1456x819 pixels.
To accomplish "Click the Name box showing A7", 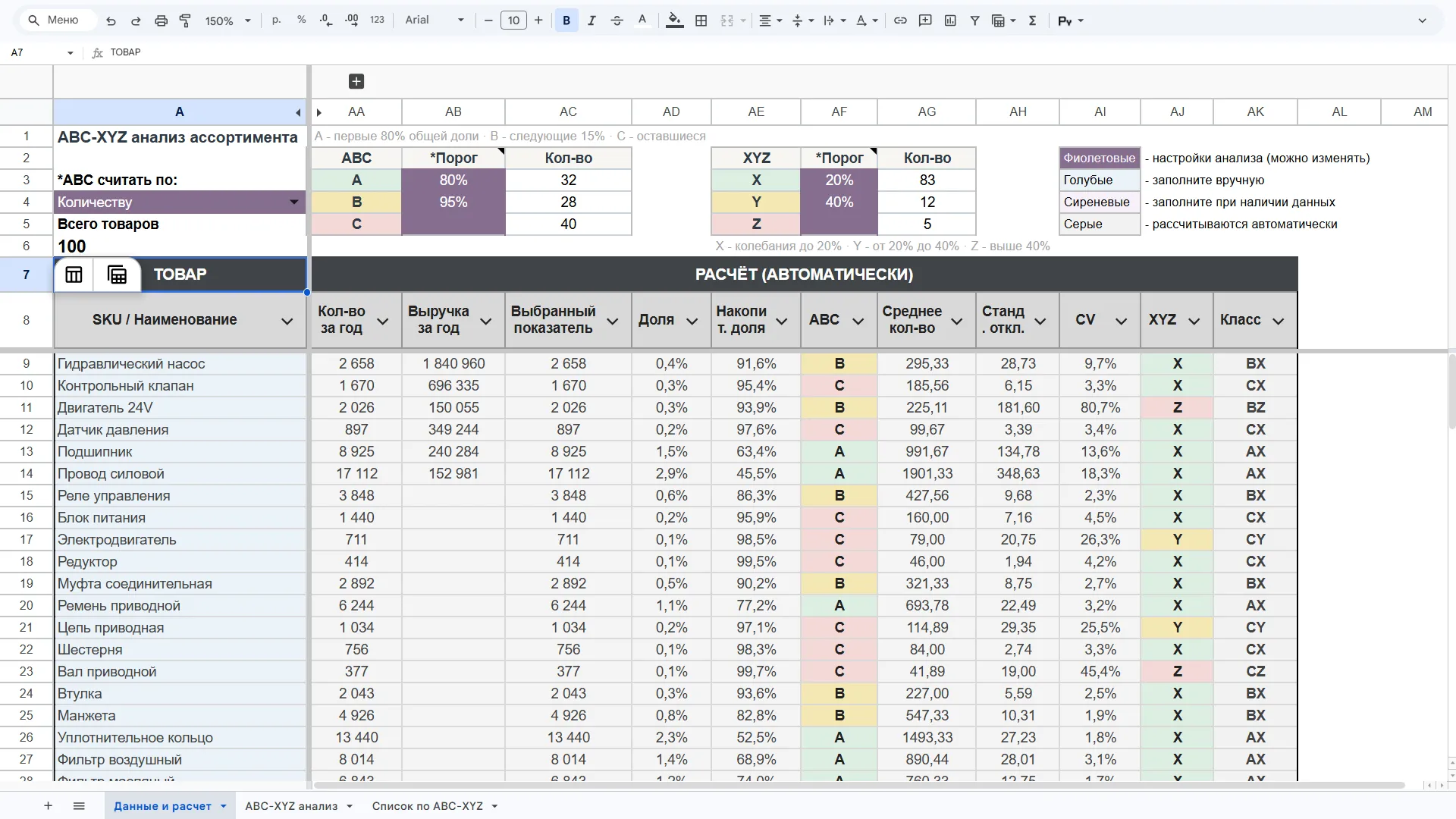I will point(42,52).
